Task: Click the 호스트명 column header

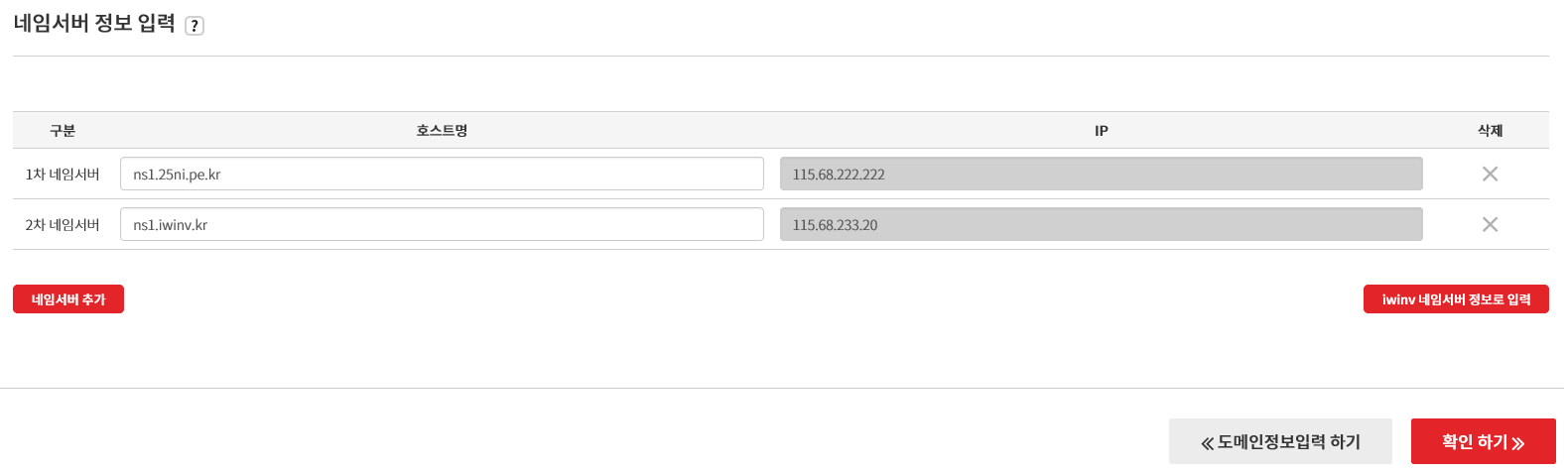Action: pyautogui.click(x=442, y=131)
